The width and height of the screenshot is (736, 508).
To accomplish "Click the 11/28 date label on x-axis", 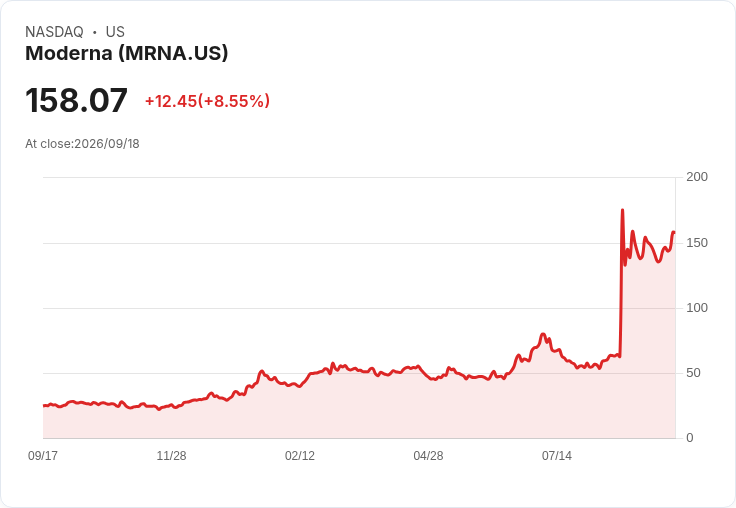I will pyautogui.click(x=171, y=455).
